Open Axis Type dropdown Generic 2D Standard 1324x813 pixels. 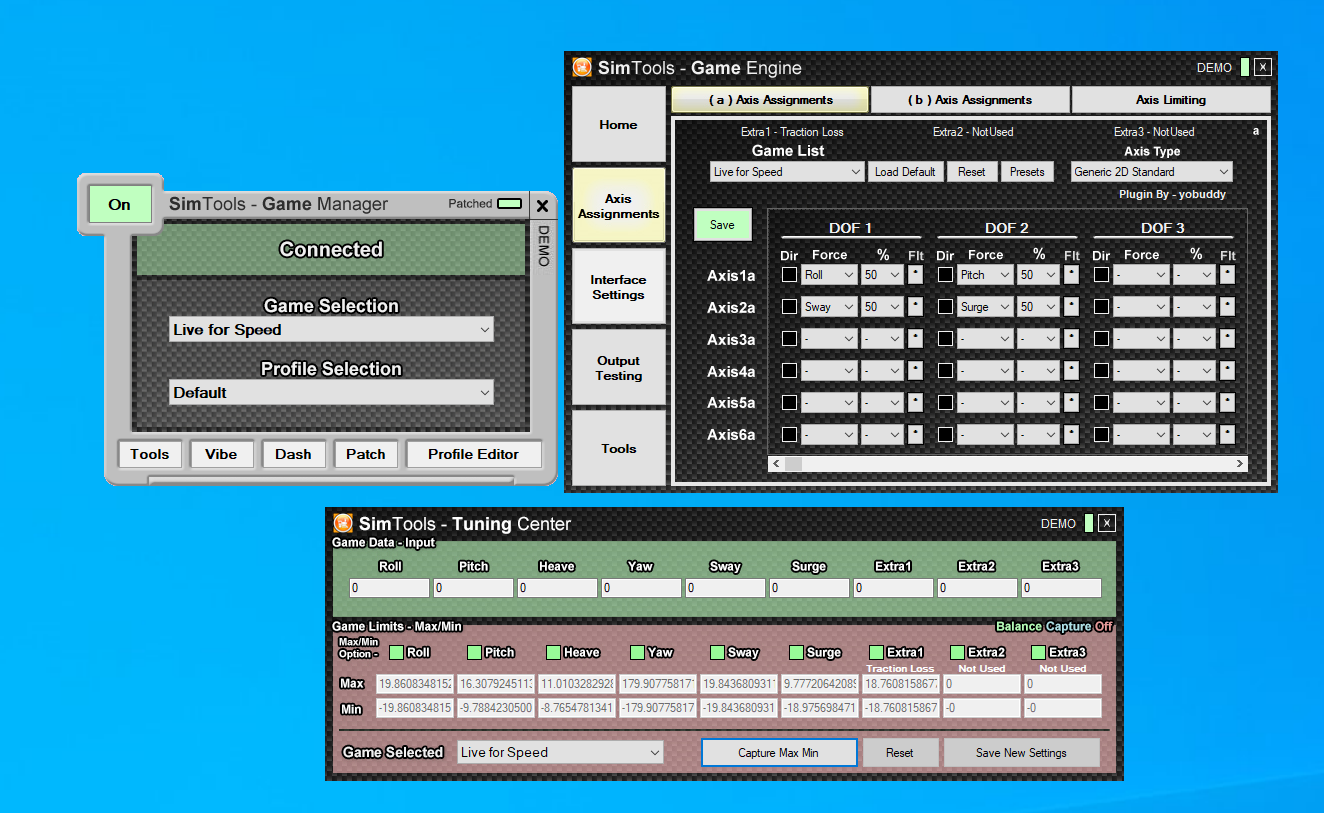coord(1152,172)
